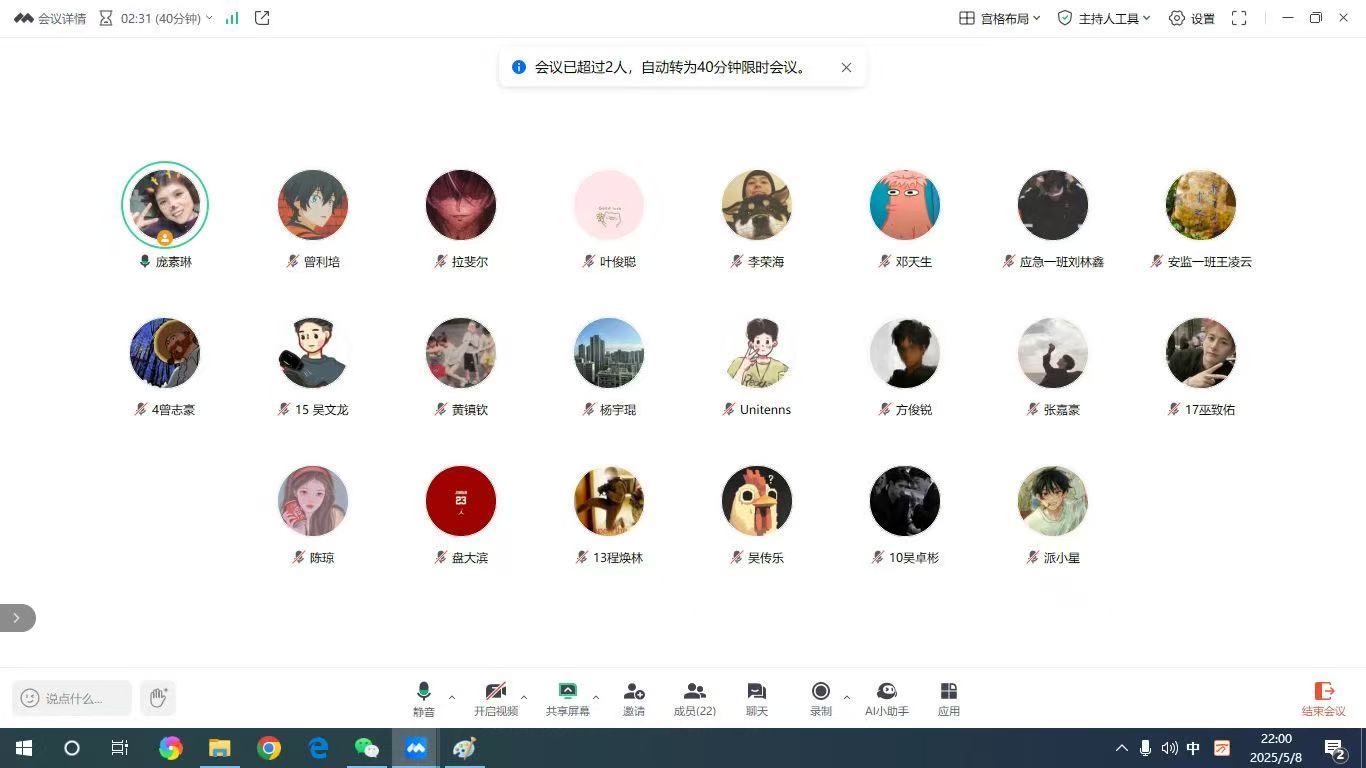The width and height of the screenshot is (1366, 768).
Task: Open Windows notification center icon
Action: 1336,748
